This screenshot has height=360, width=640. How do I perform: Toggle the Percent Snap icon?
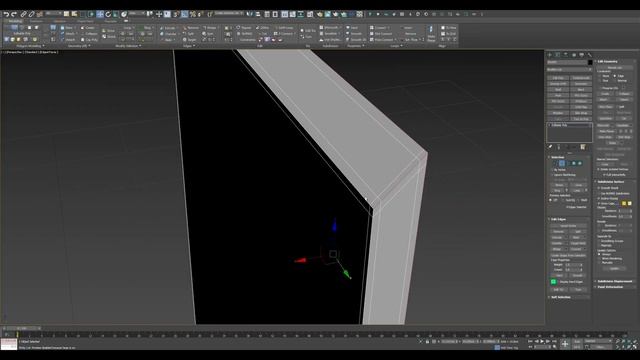coord(193,14)
